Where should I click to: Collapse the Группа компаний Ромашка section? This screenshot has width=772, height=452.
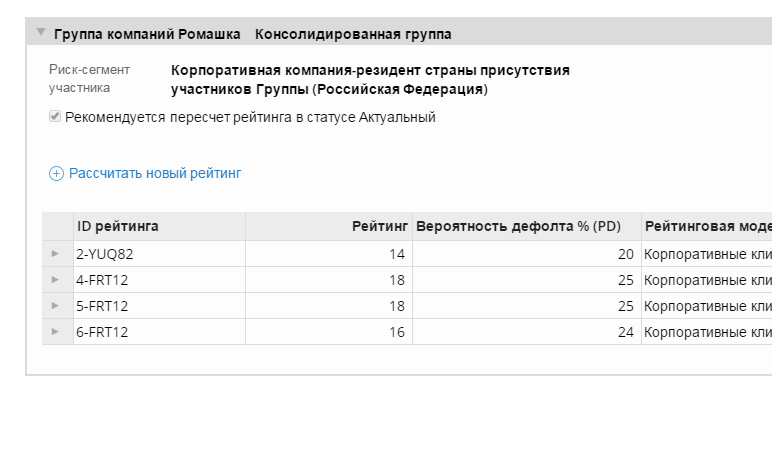pyautogui.click(x=41, y=32)
